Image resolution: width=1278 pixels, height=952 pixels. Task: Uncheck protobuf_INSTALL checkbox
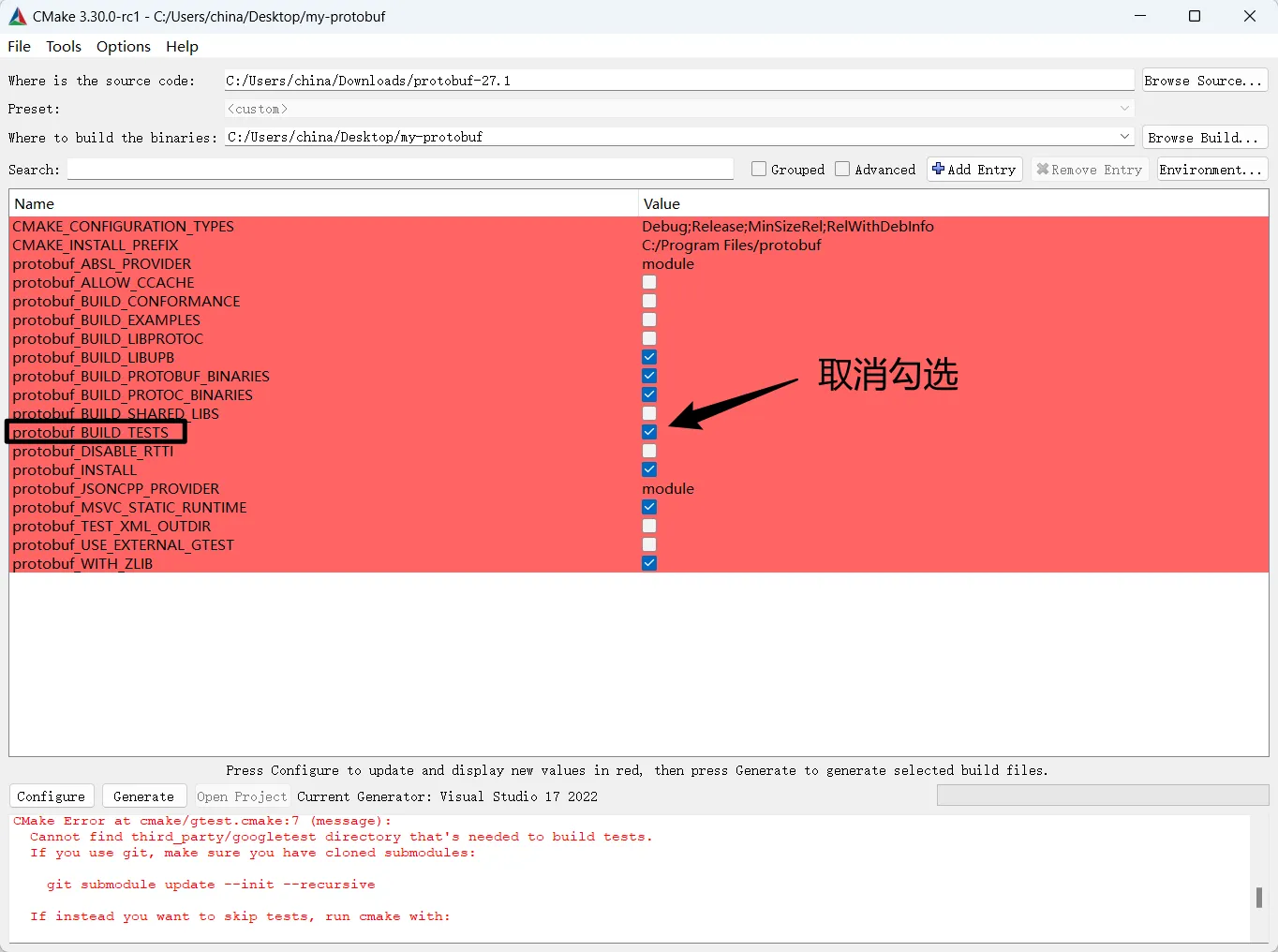click(x=649, y=469)
